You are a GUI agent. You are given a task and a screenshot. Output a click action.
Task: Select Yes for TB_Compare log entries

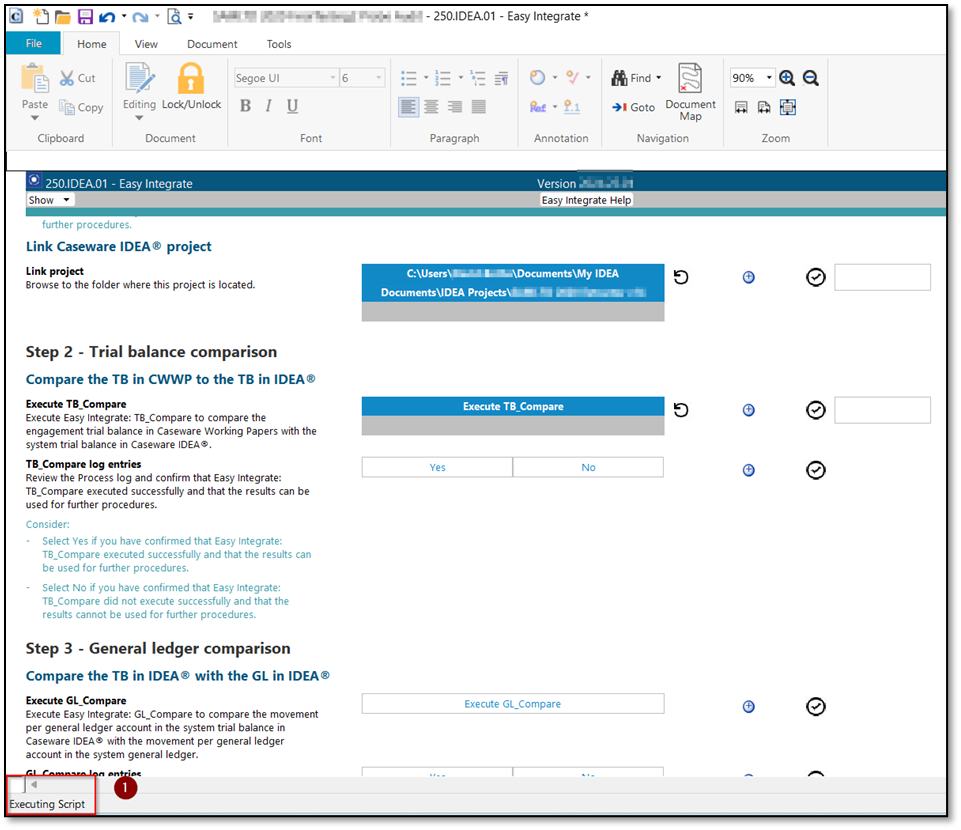point(437,467)
